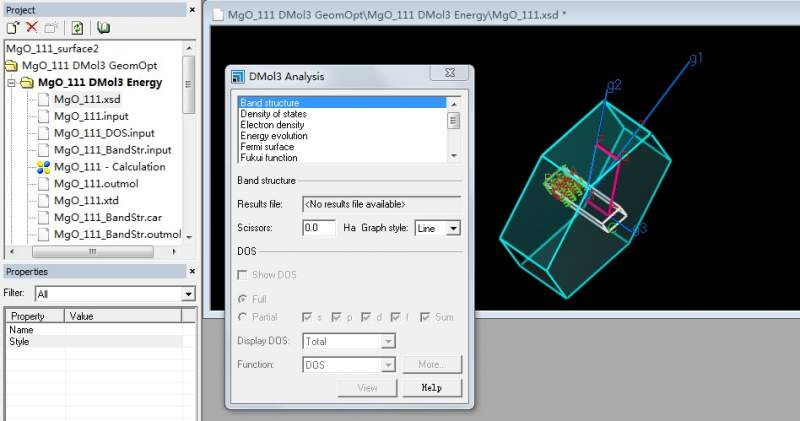The image size is (800, 421).
Task: Close the Properties panel with its X
Action: (x=192, y=271)
